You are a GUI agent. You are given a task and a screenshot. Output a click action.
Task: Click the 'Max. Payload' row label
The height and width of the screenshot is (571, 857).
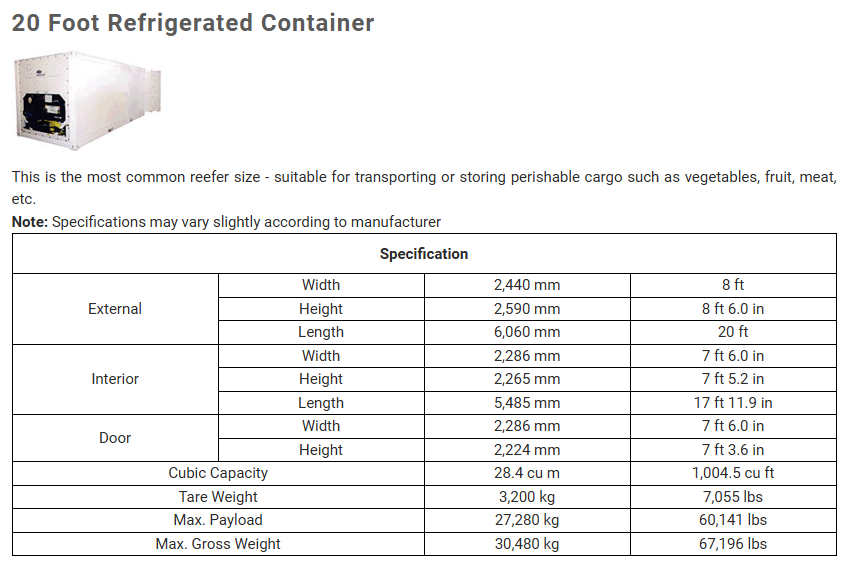(218, 520)
